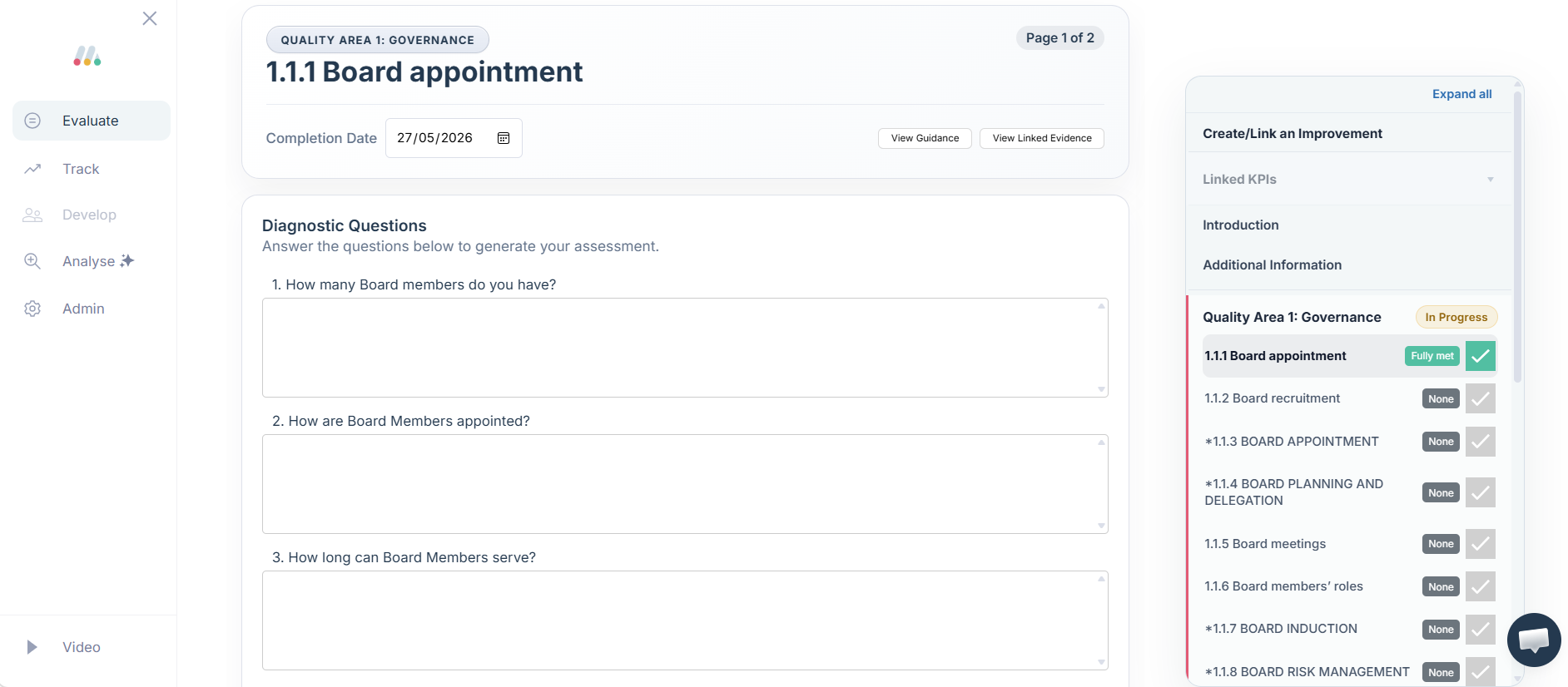Screen dimensions: 1568x687
Task: Click the Quality Area 1: Governance tag
Action: pos(378,40)
